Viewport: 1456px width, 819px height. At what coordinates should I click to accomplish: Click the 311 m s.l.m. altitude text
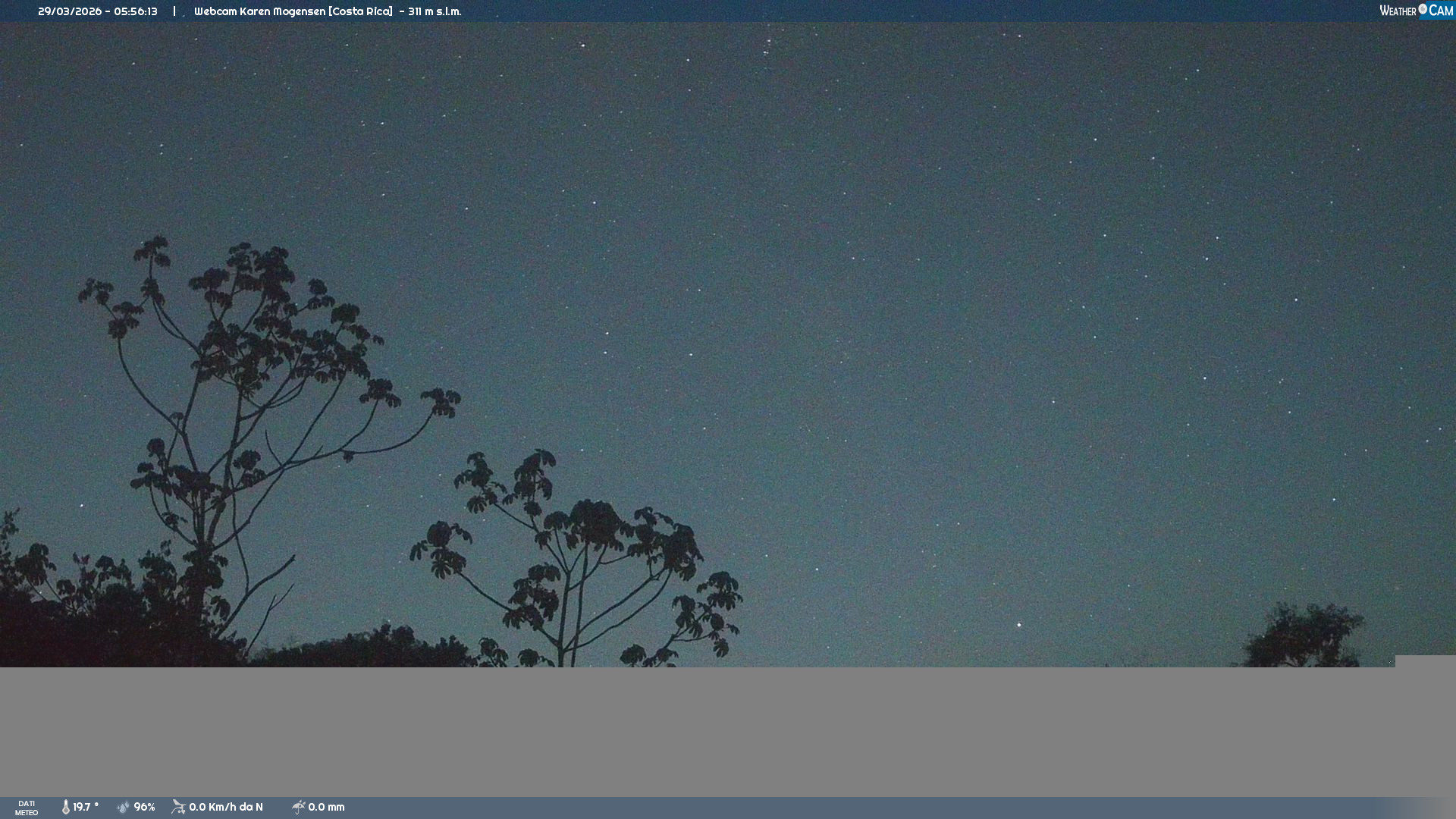point(435,11)
